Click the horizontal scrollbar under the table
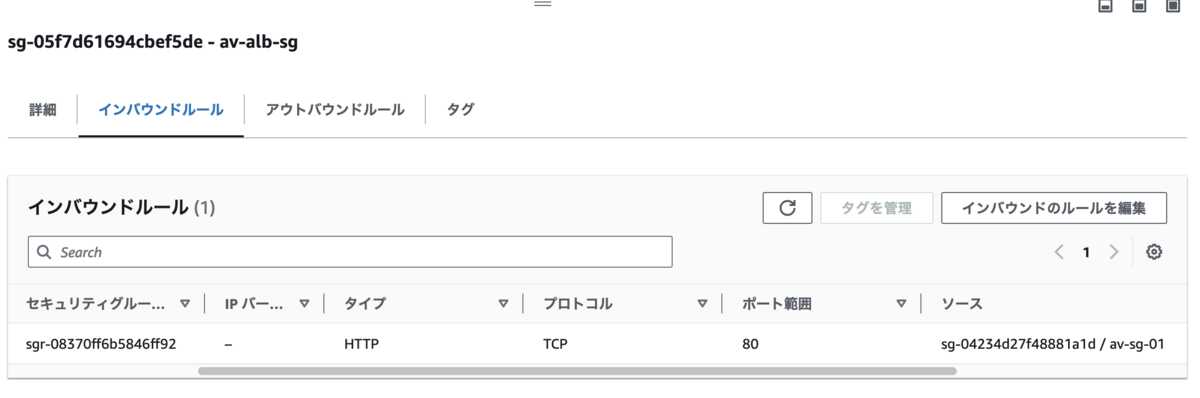Screen dimensions: 1200x398 577,371
